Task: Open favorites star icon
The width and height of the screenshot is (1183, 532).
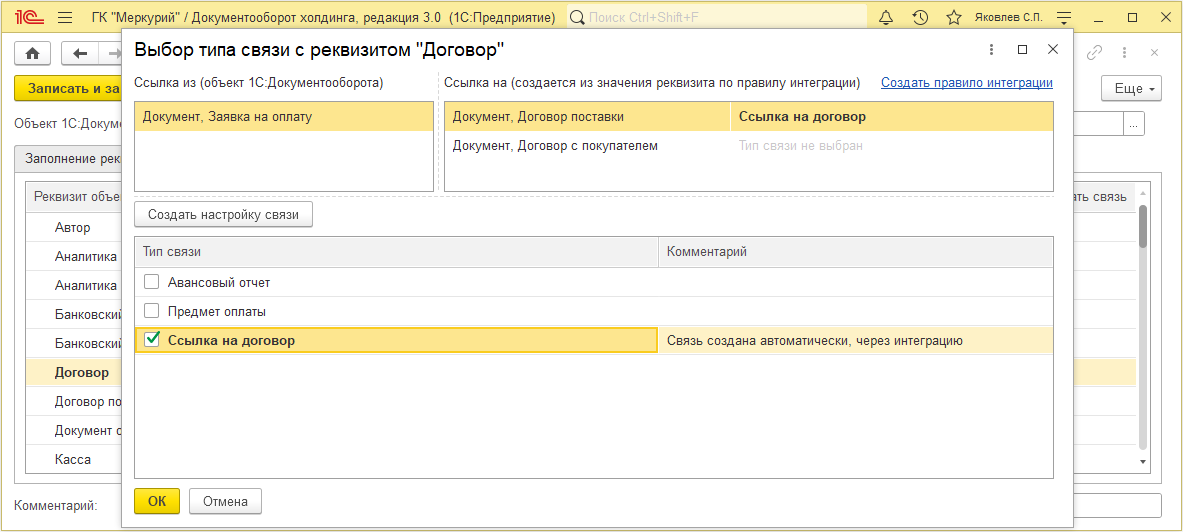Action: click(954, 18)
